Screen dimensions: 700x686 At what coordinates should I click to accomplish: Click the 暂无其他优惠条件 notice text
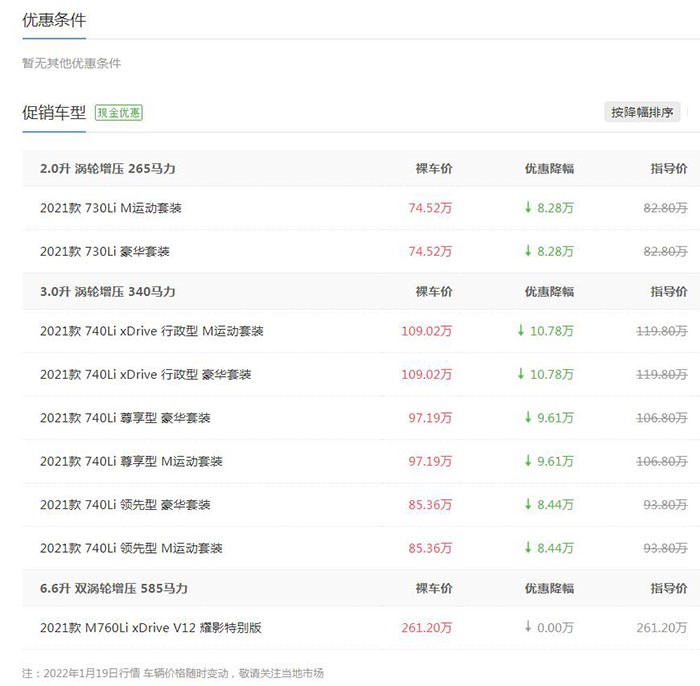tap(71, 63)
